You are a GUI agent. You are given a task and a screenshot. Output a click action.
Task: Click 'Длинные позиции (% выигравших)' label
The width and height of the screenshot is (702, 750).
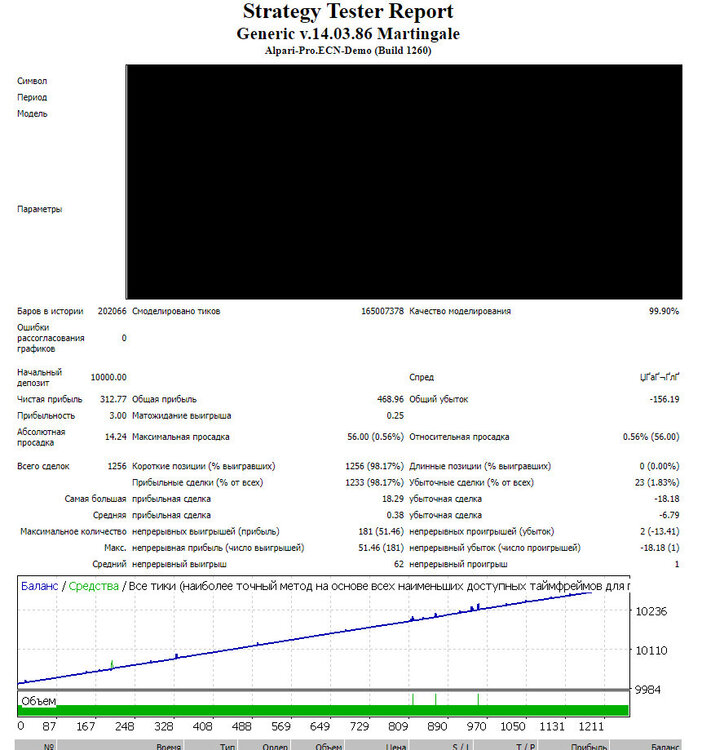[480, 466]
